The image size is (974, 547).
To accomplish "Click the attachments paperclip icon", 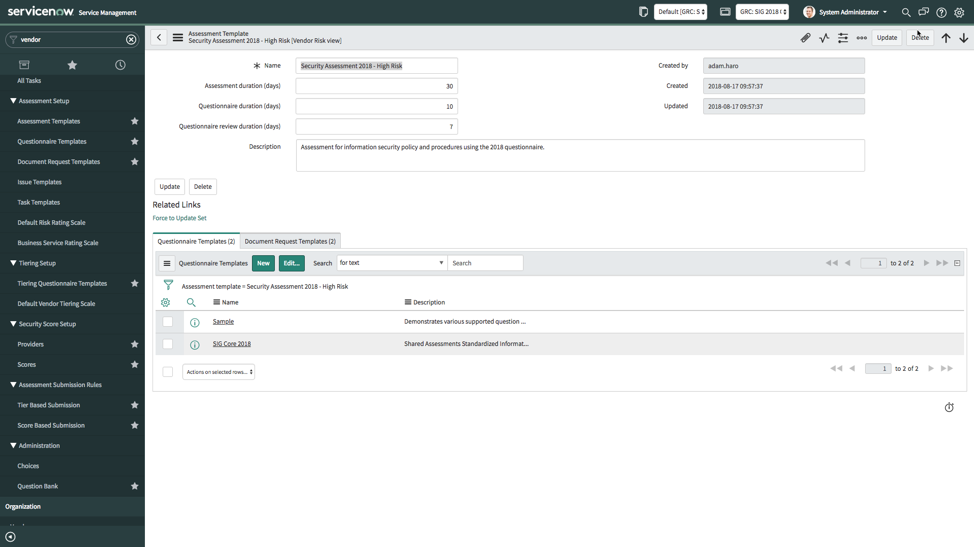I will pos(806,38).
